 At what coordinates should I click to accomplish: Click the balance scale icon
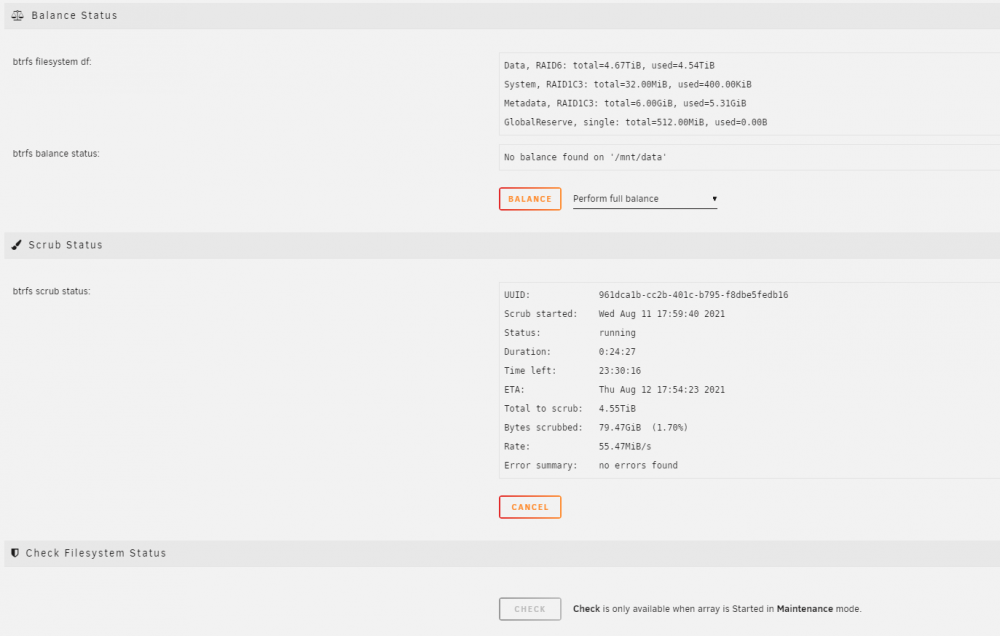[x=17, y=15]
